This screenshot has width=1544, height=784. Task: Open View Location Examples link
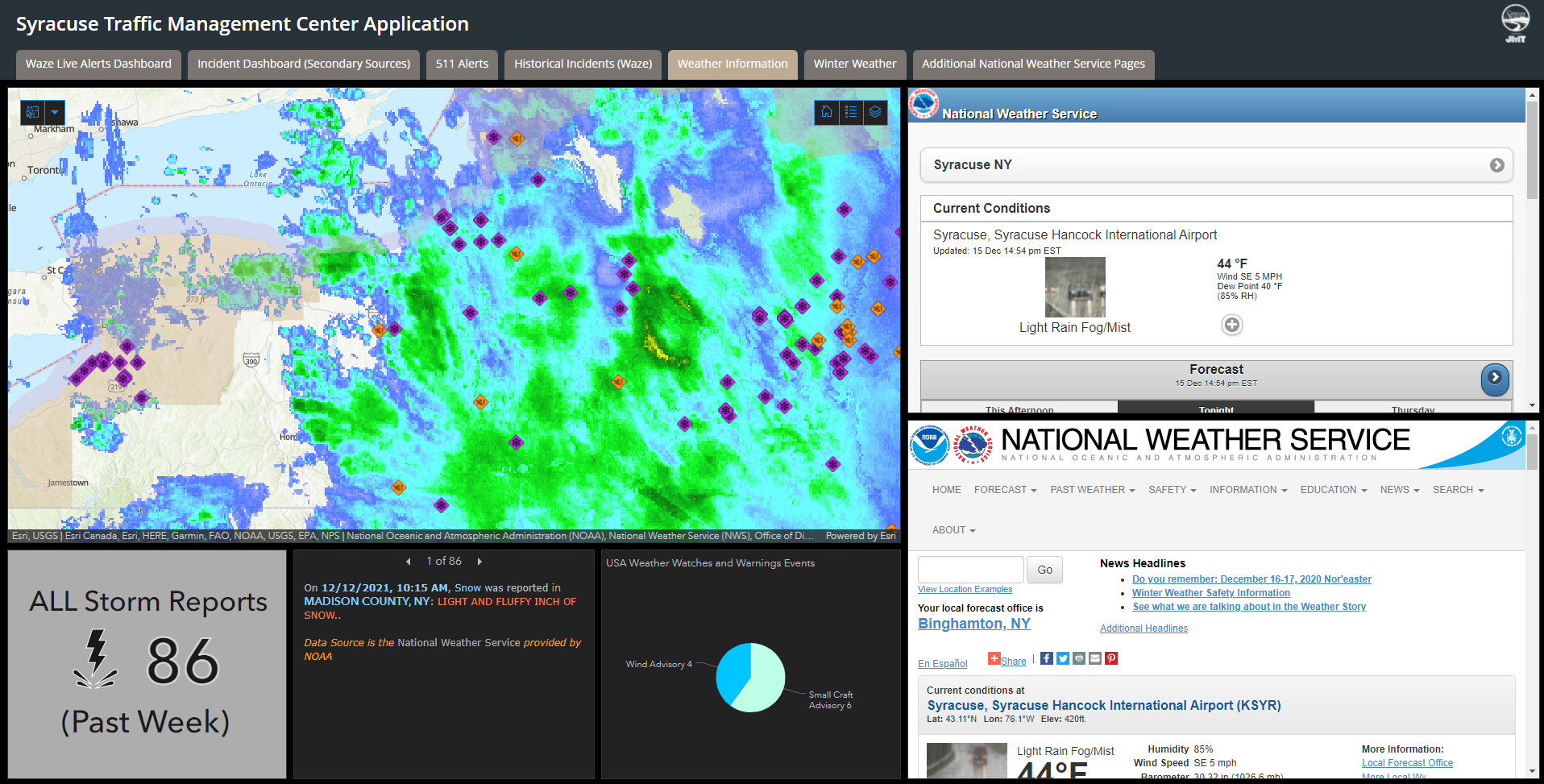tap(965, 590)
